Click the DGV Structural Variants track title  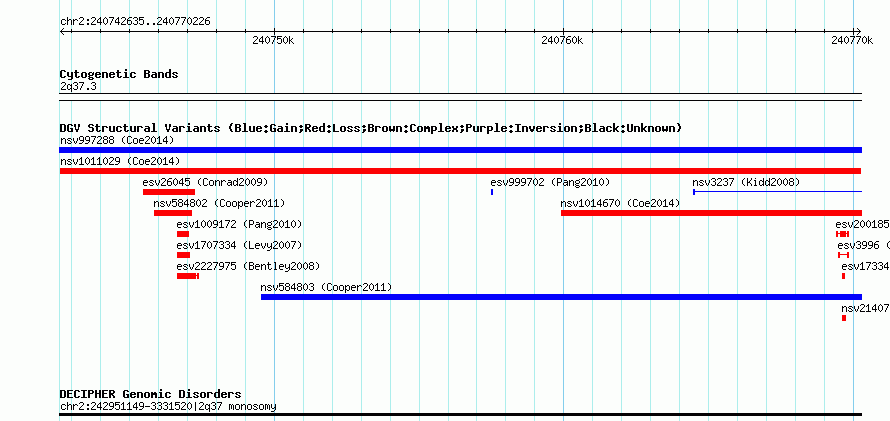pos(371,128)
